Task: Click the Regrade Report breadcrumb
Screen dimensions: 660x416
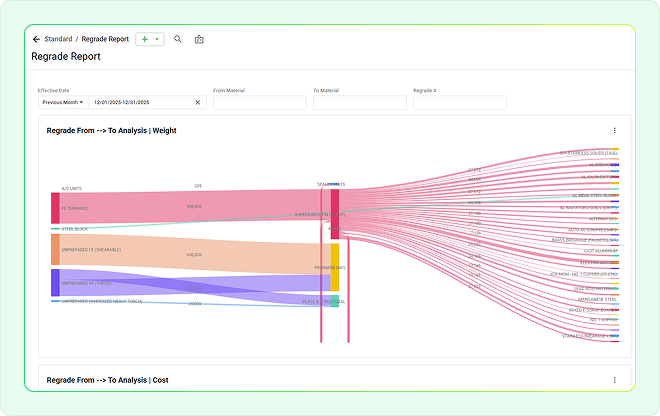Action: click(x=104, y=39)
